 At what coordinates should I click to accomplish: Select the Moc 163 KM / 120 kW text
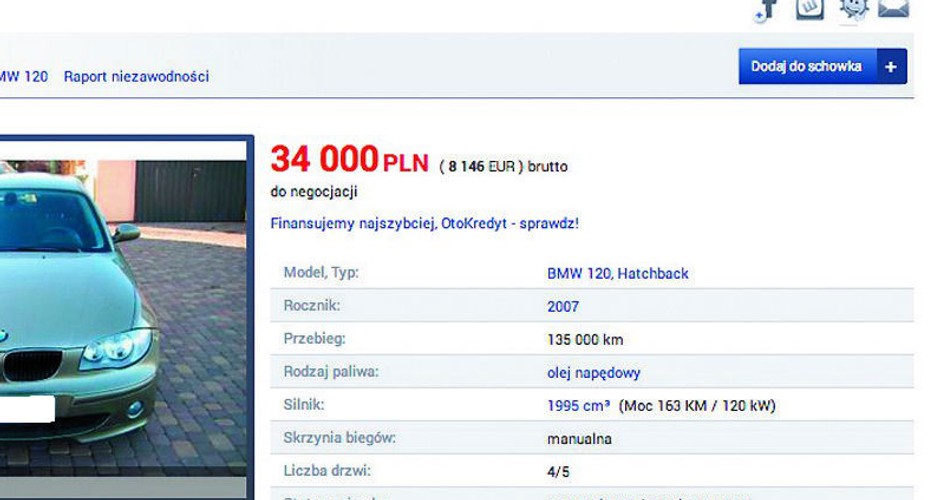[x=697, y=406]
